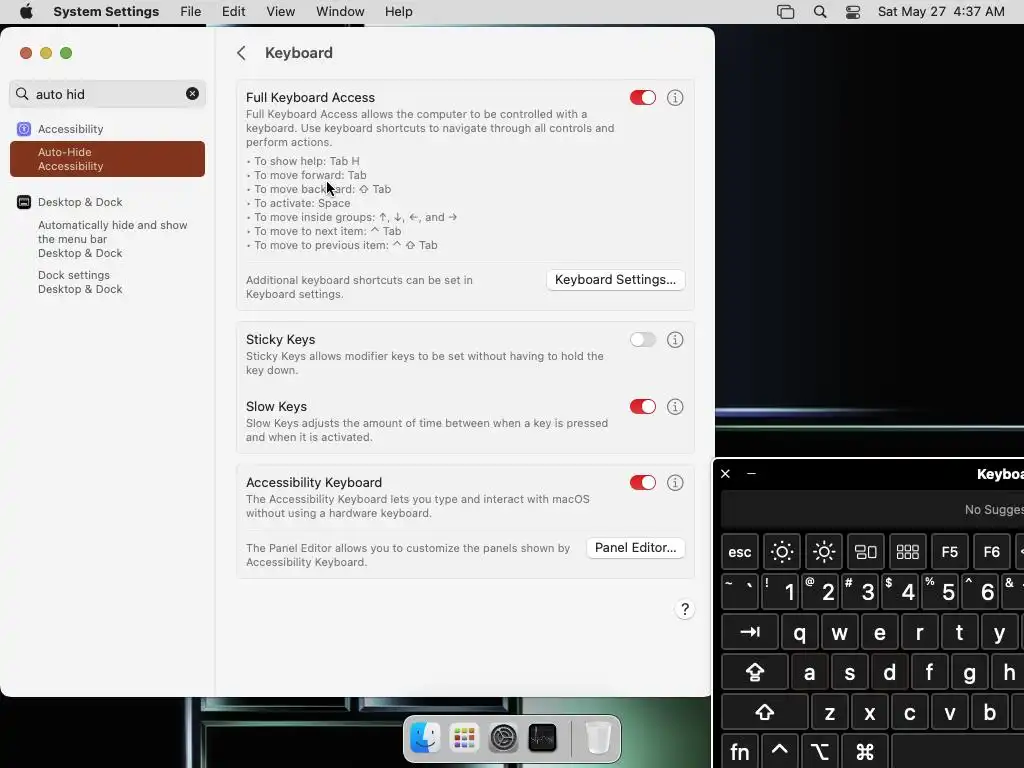Open info for Accessibility Keyboard
This screenshot has height=768, width=1024.
click(x=675, y=483)
